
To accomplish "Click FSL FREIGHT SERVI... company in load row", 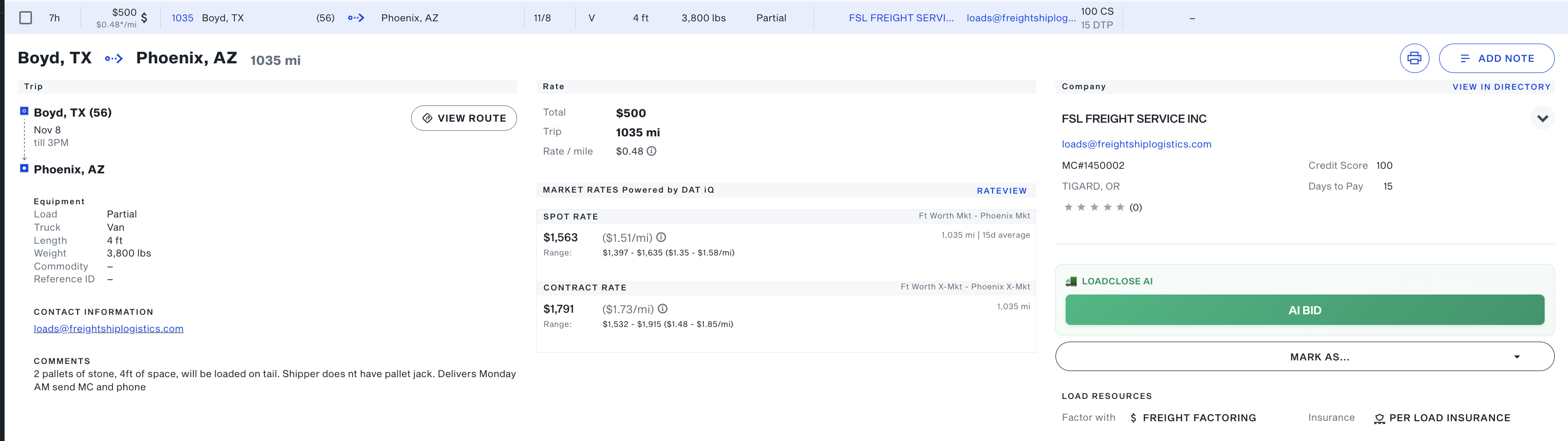I will coord(901,18).
